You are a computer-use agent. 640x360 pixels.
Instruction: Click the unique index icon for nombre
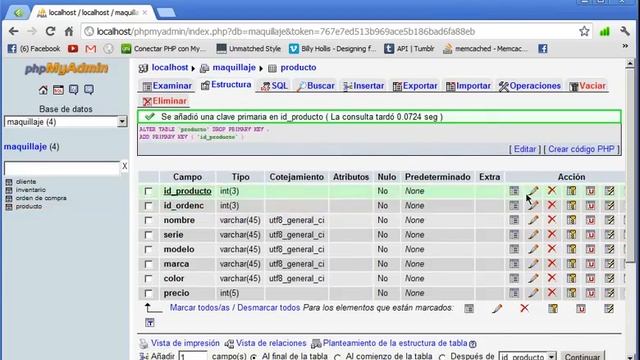point(590,220)
